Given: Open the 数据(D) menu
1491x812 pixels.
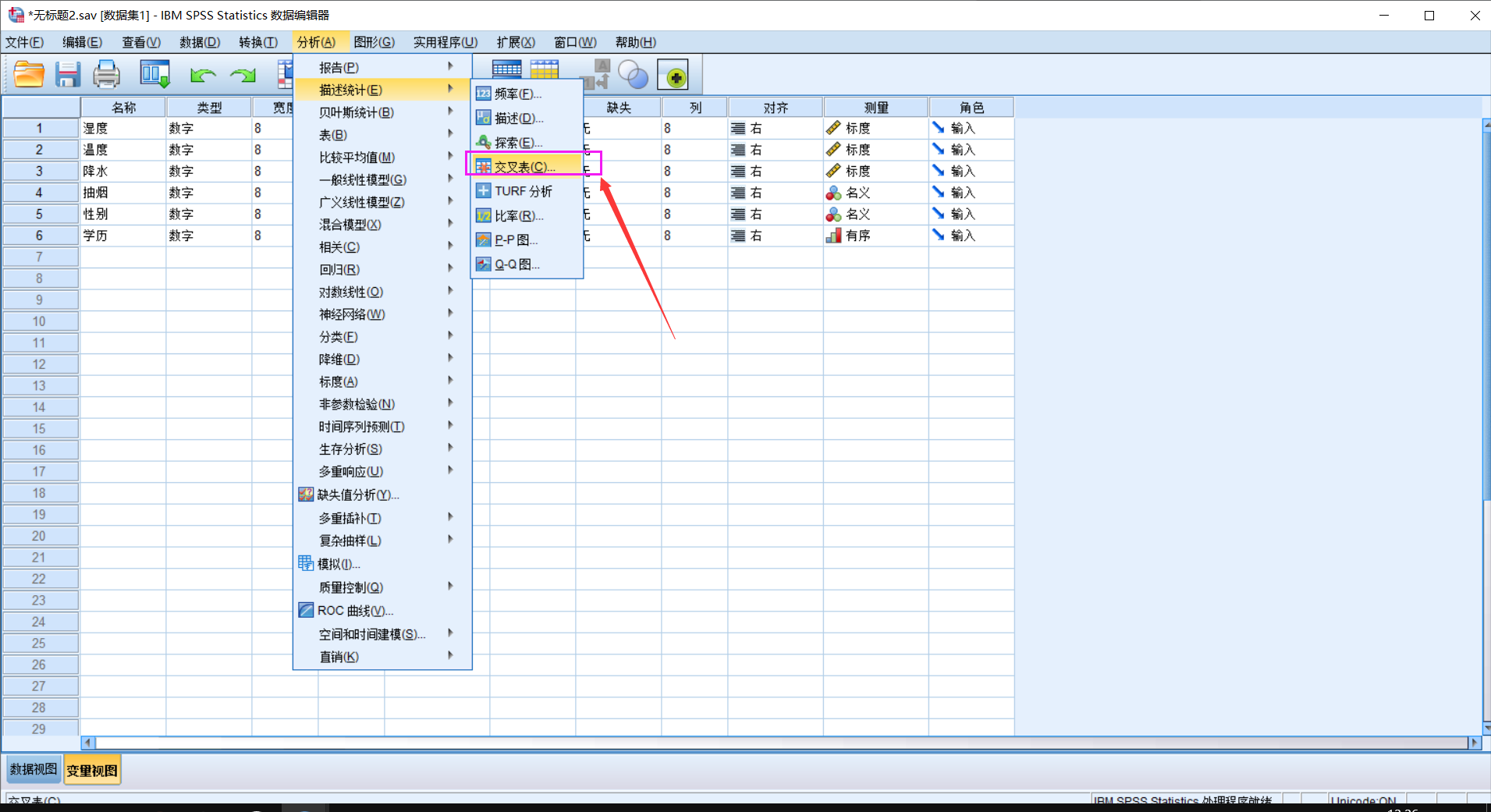Looking at the screenshot, I should (x=200, y=42).
